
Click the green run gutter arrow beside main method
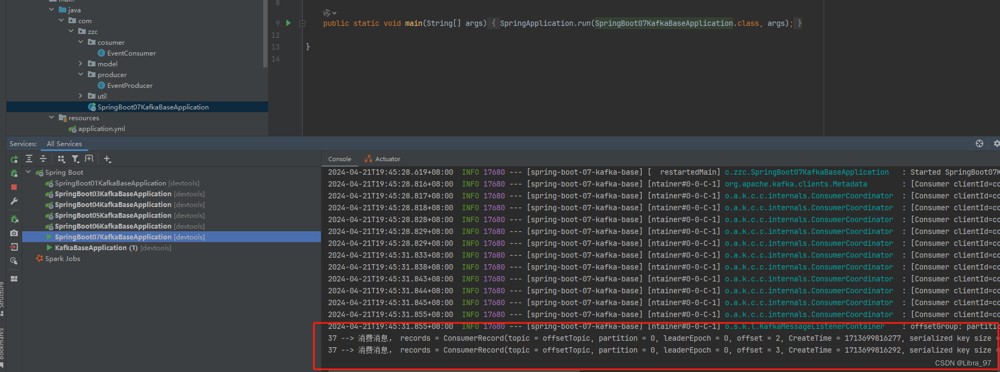(288, 23)
